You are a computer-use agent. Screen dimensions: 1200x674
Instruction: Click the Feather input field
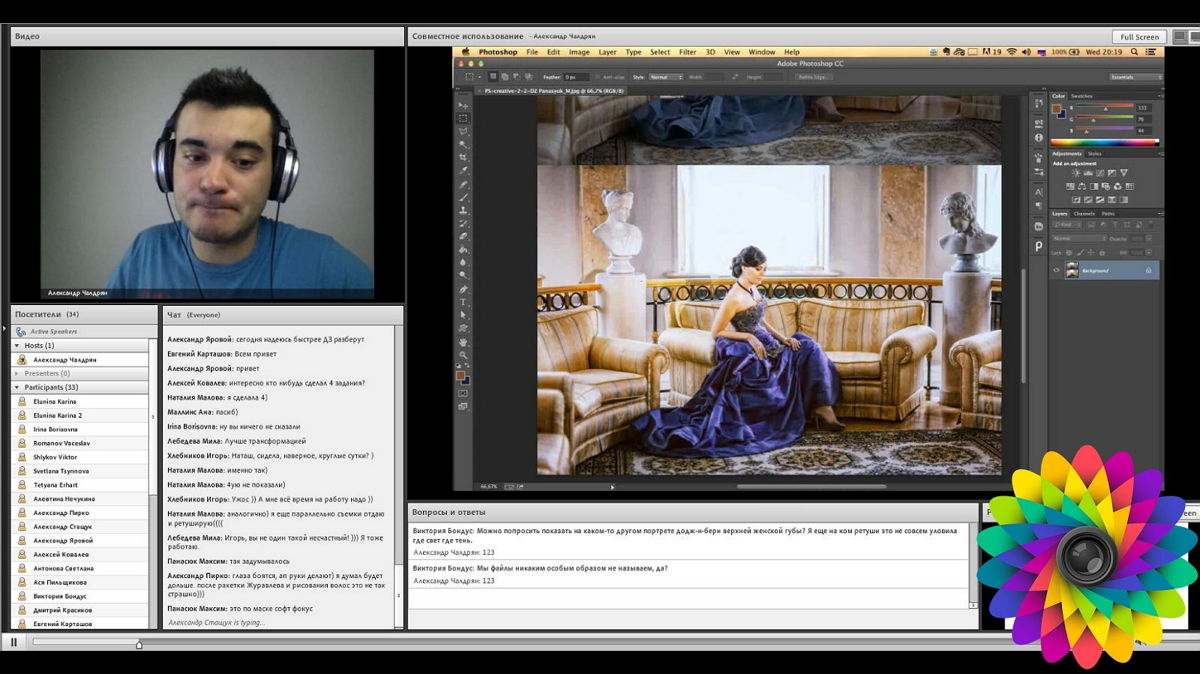coord(576,77)
